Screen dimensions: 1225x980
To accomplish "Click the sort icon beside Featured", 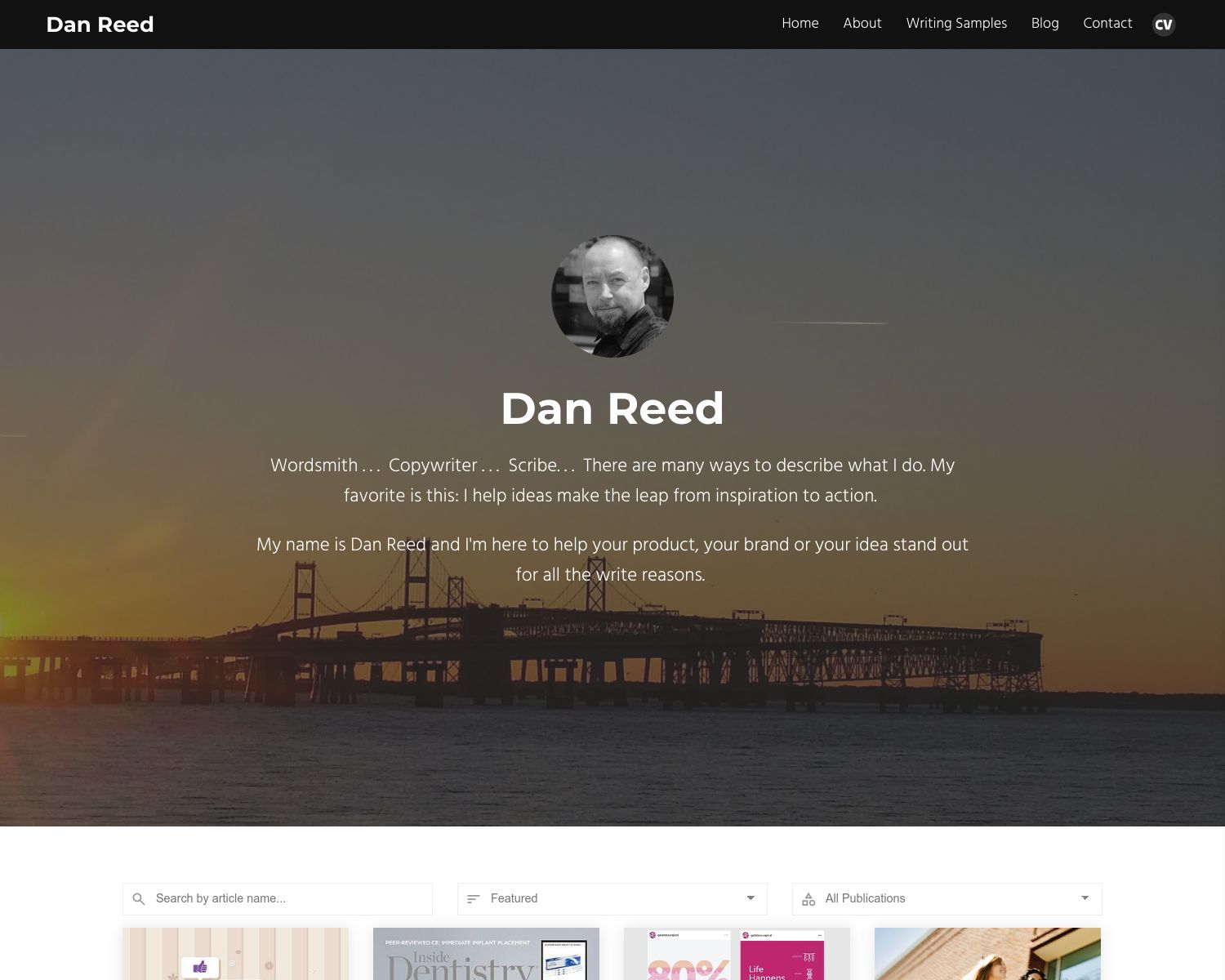I will point(474,898).
